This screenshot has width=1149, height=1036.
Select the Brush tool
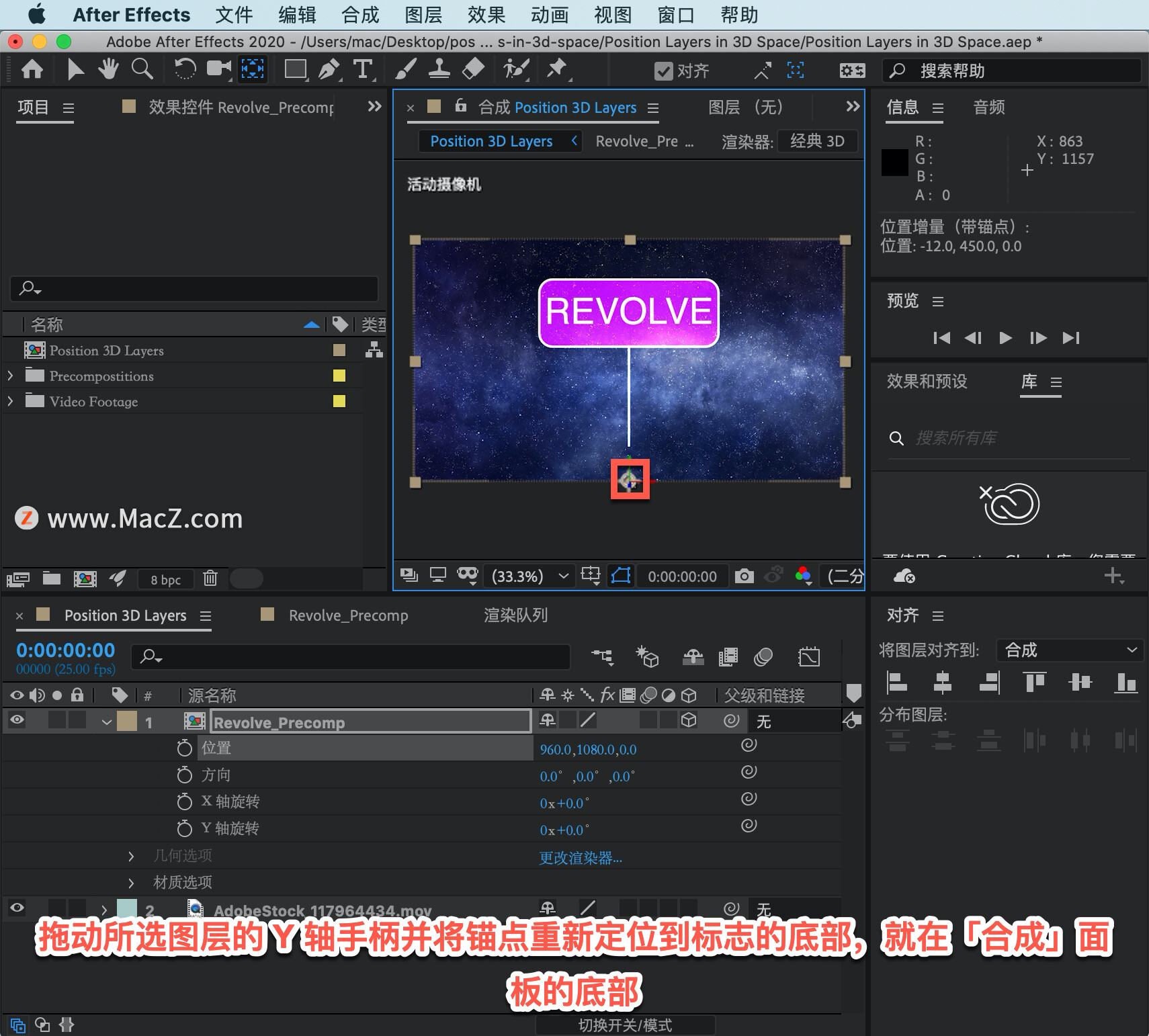pos(405,69)
